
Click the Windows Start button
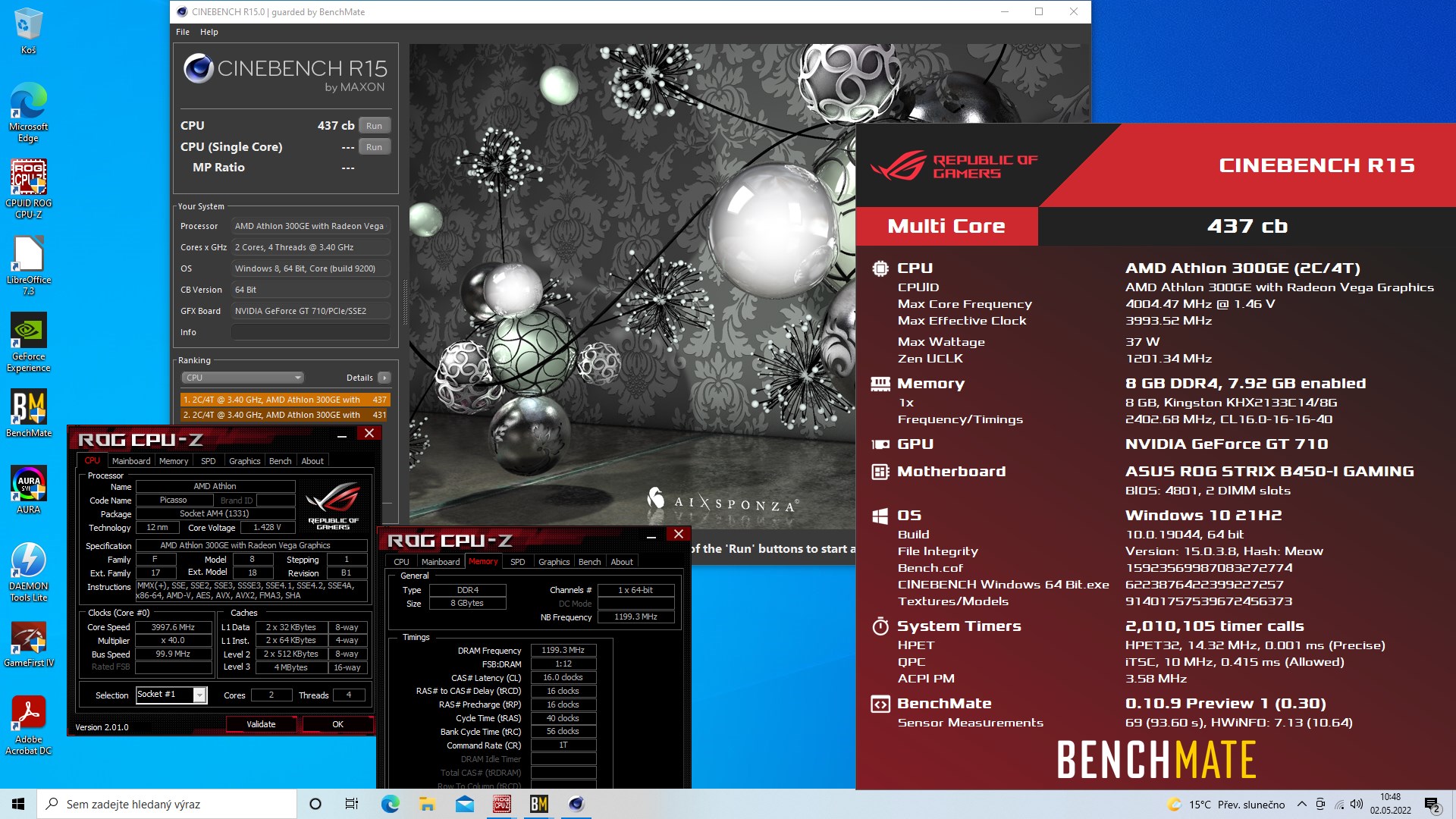pos(18,804)
